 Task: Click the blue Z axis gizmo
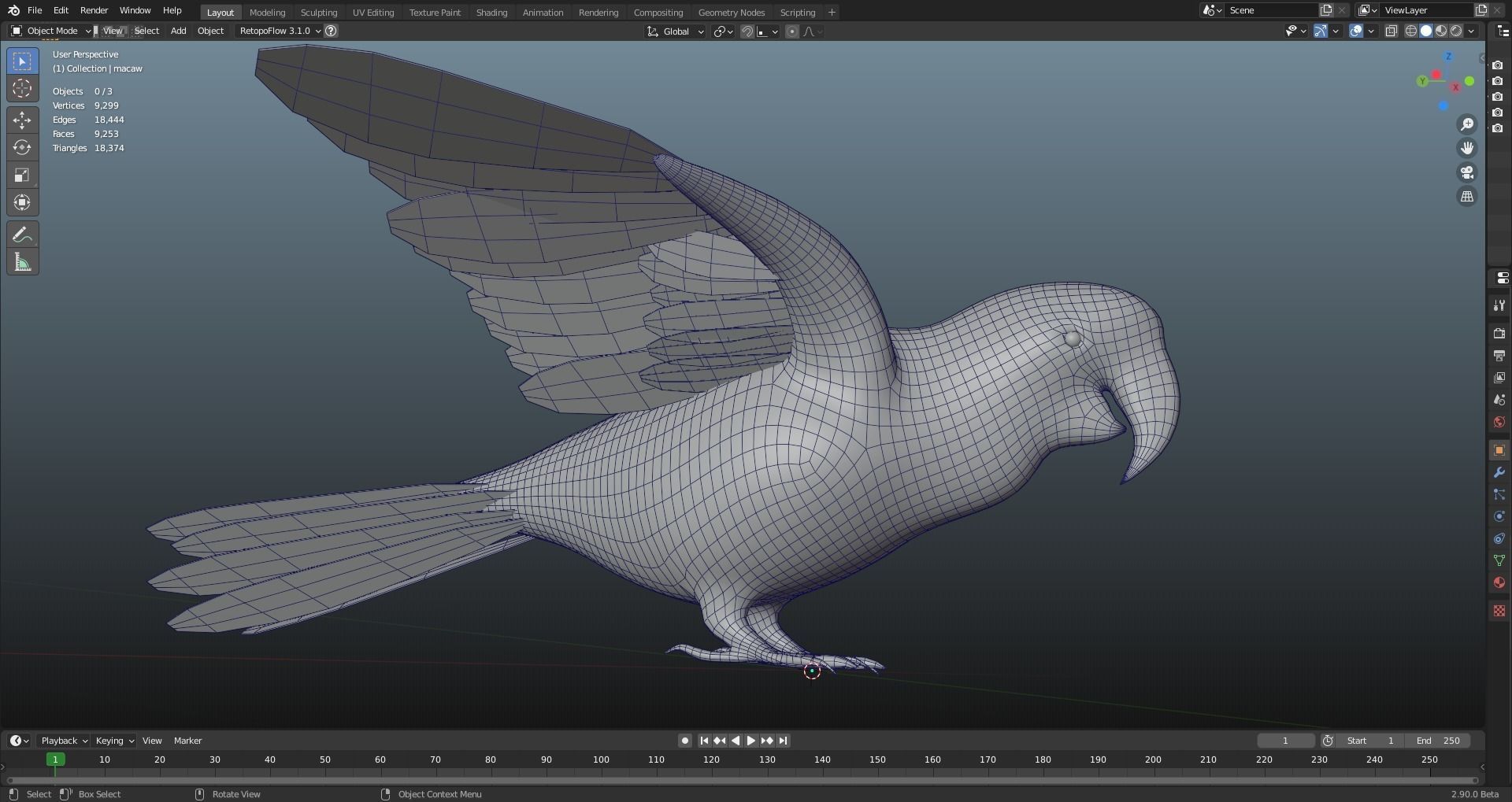pos(1448,57)
